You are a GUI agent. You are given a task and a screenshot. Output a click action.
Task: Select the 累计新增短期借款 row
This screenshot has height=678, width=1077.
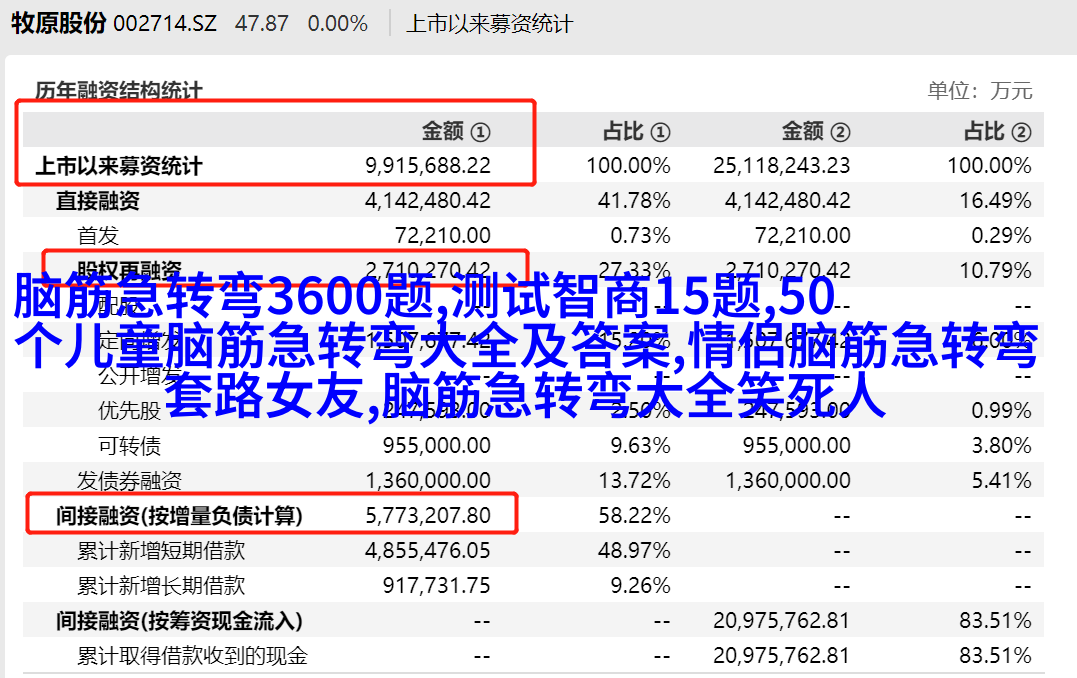point(161,550)
